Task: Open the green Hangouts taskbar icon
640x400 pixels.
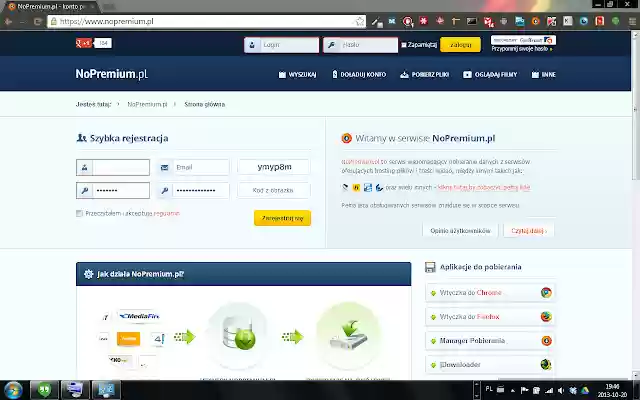Action: point(44,390)
